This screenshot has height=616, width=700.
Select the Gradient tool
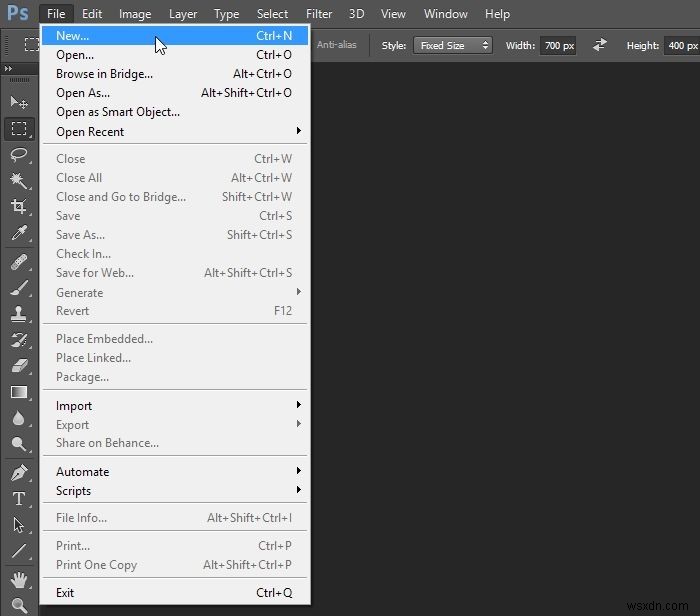point(19,392)
